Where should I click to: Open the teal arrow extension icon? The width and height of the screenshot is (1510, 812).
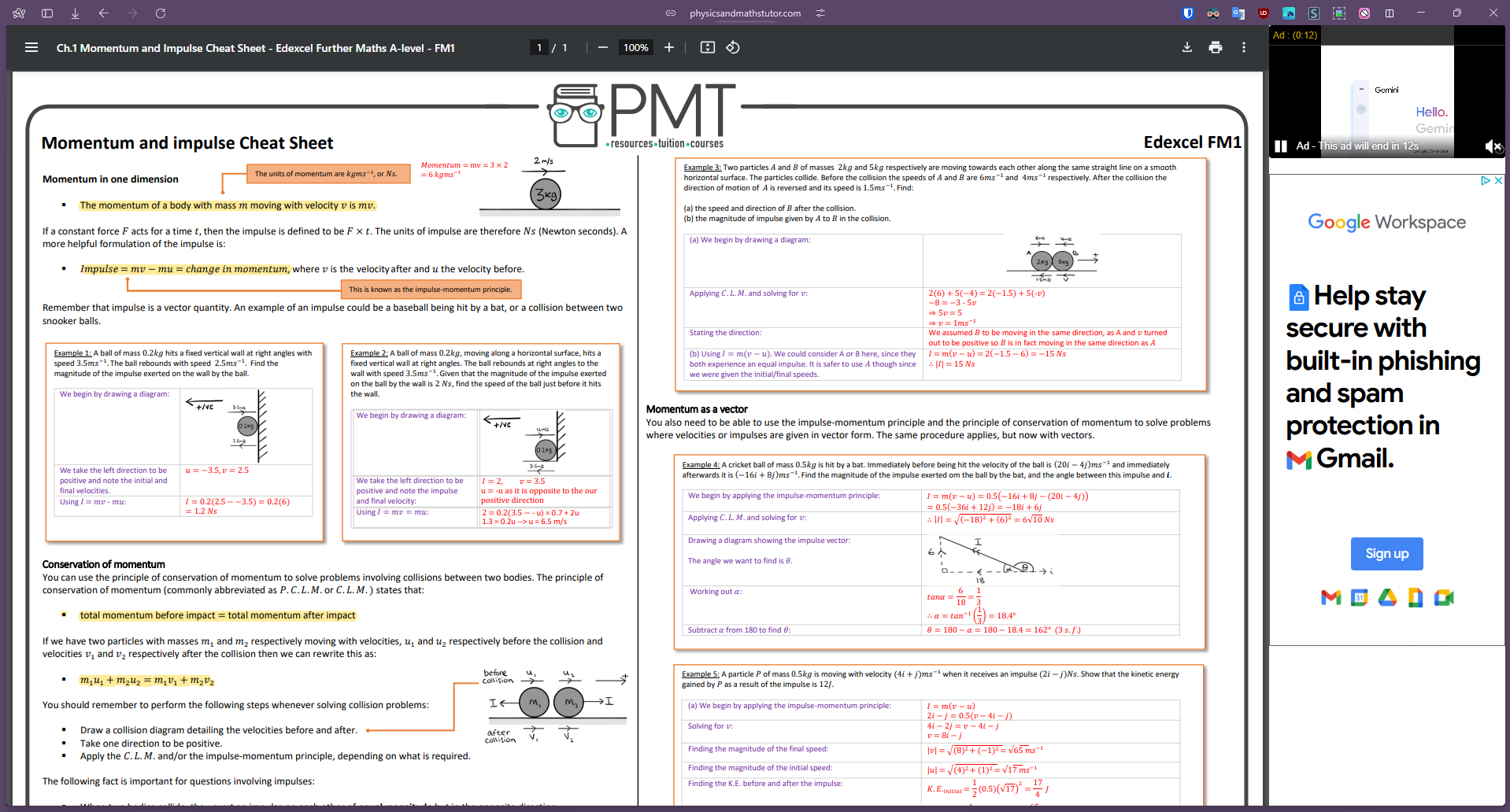coord(1289,13)
